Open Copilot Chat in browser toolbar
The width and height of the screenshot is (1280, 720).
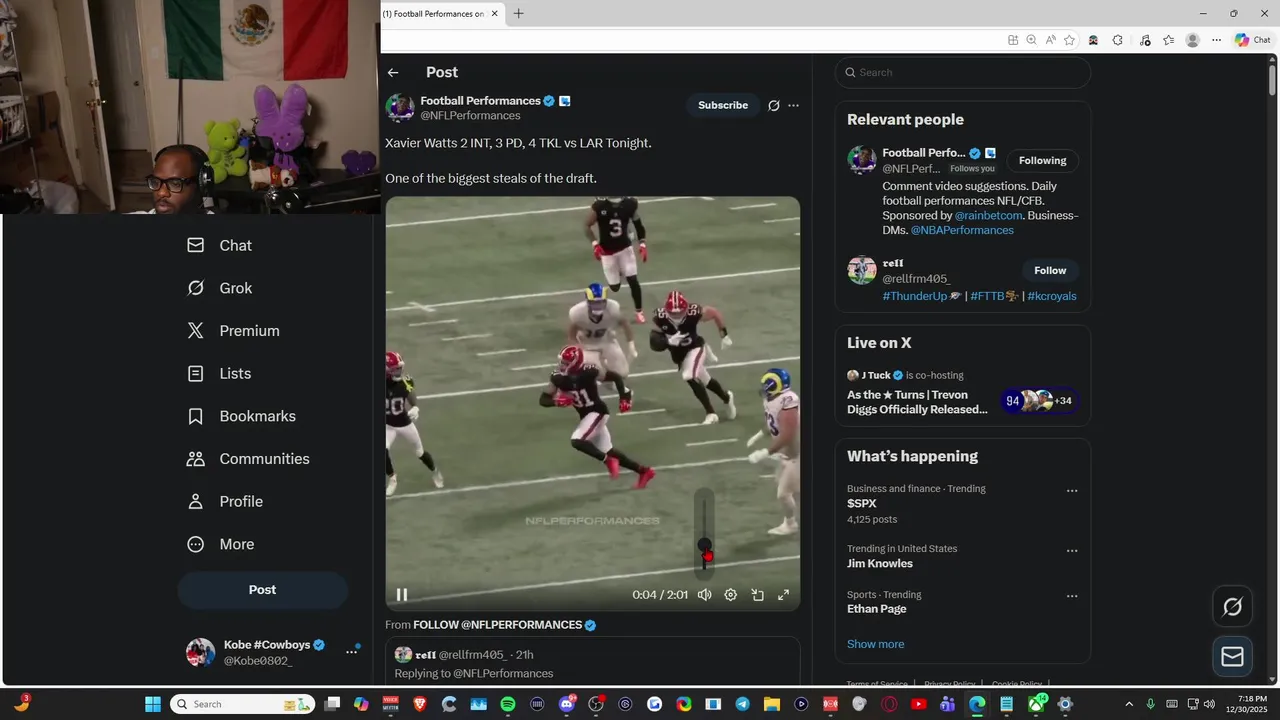point(1252,40)
